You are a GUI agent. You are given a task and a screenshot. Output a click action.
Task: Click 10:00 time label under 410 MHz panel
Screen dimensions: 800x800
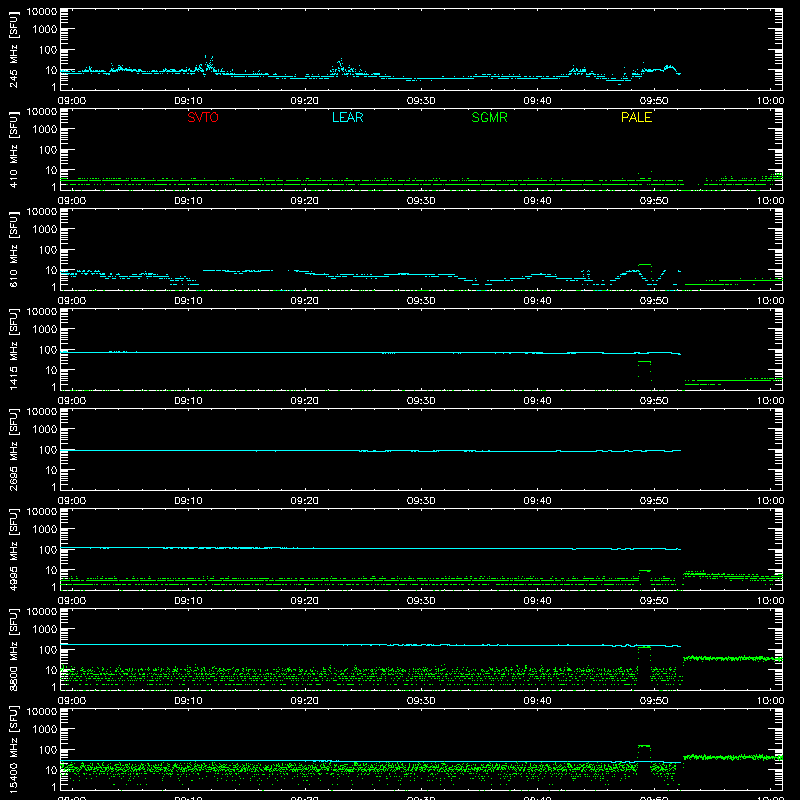coord(770,201)
